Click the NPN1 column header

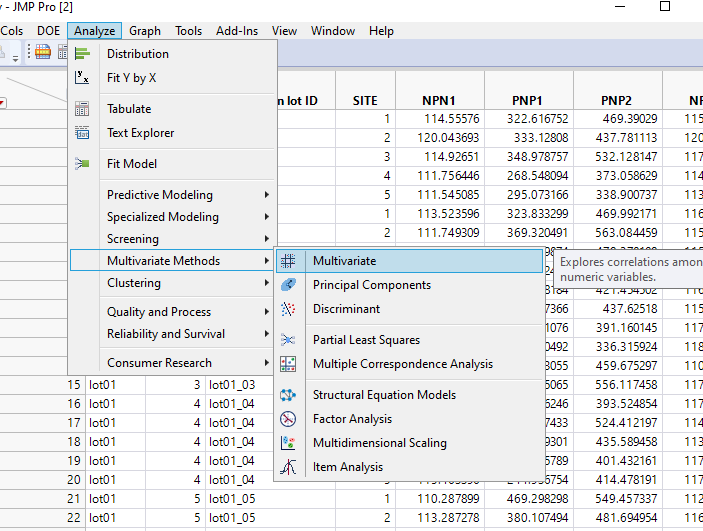coord(439,101)
